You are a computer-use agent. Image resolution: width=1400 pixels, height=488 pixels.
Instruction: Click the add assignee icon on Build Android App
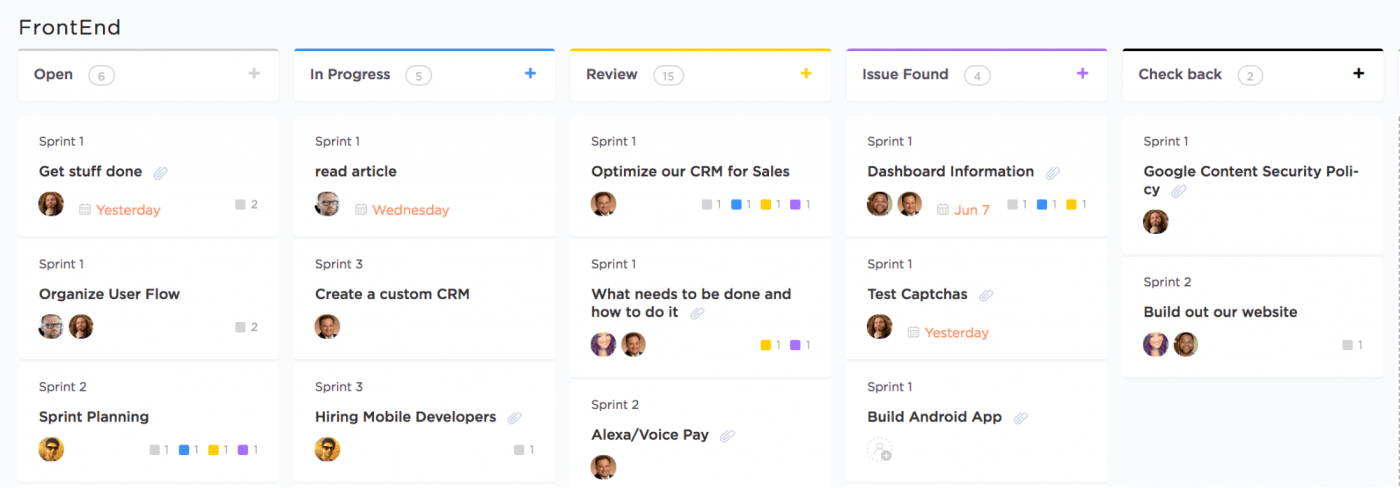(x=879, y=450)
